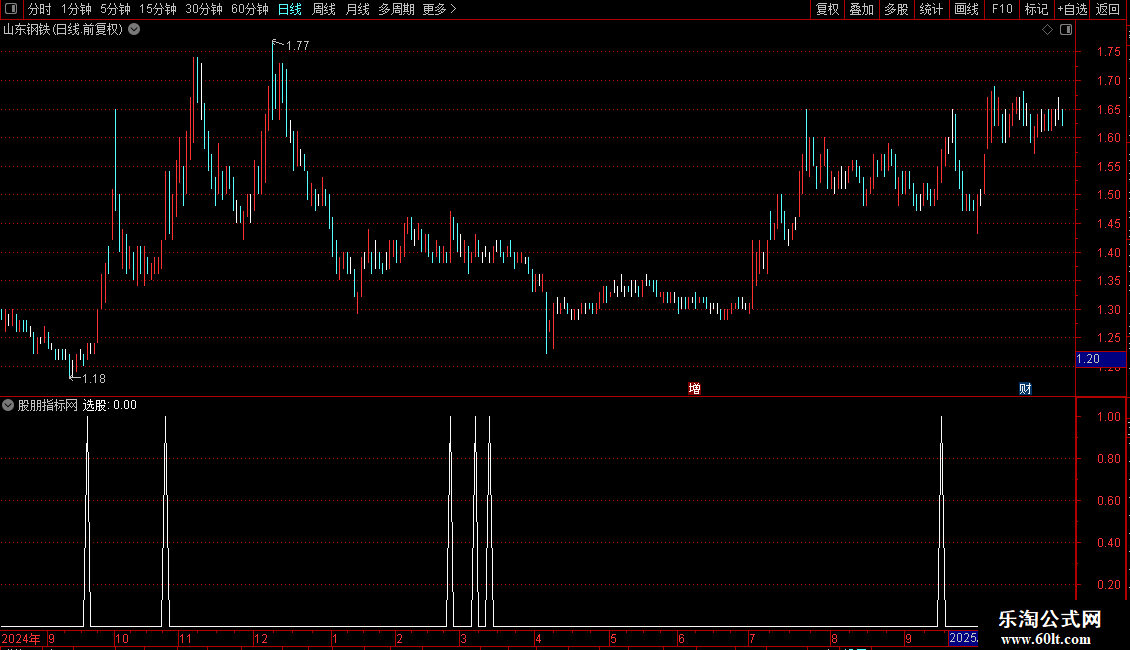Click the diamond icon in chart header

point(1048,30)
